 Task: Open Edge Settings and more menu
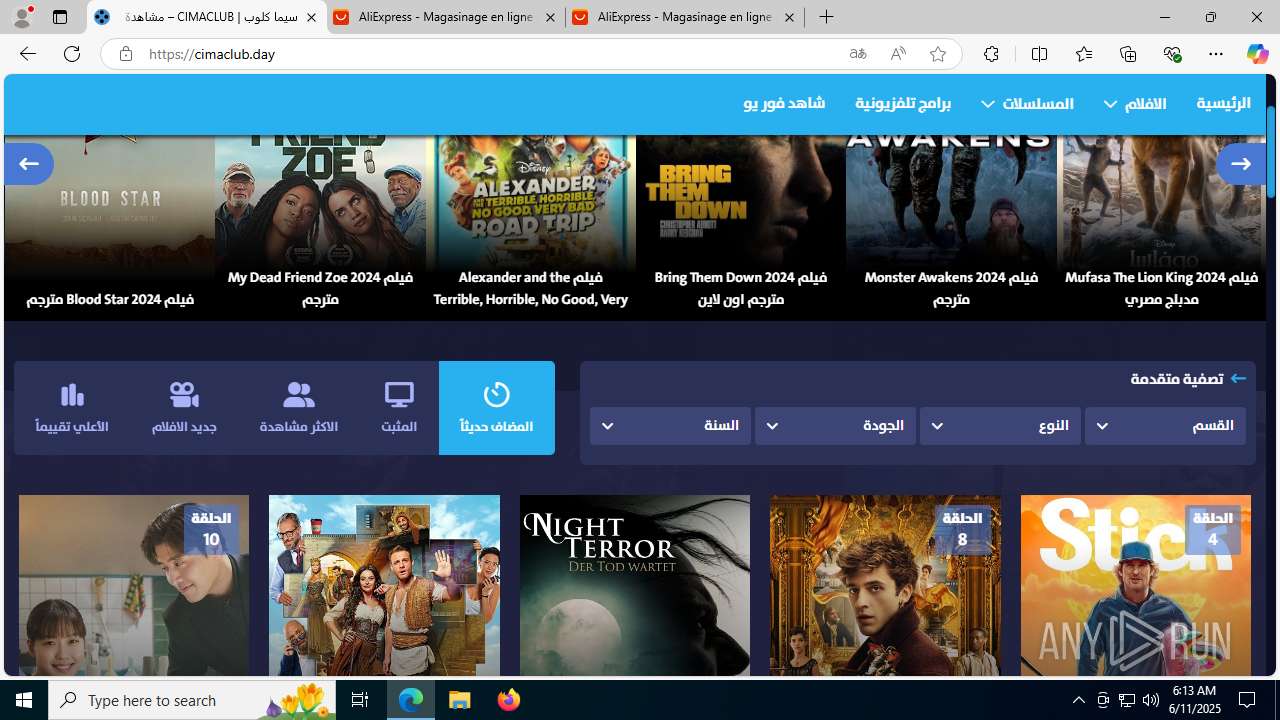(x=1216, y=54)
